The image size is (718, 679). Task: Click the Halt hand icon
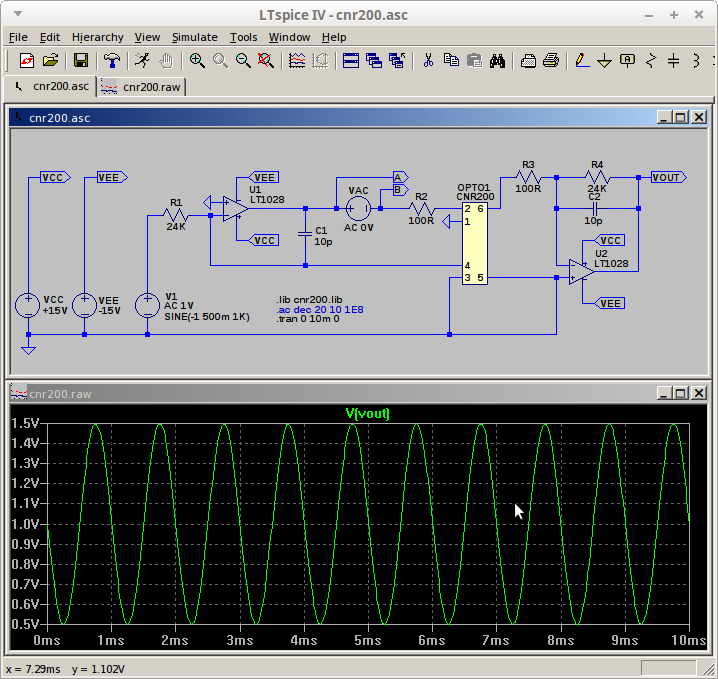[x=166, y=60]
